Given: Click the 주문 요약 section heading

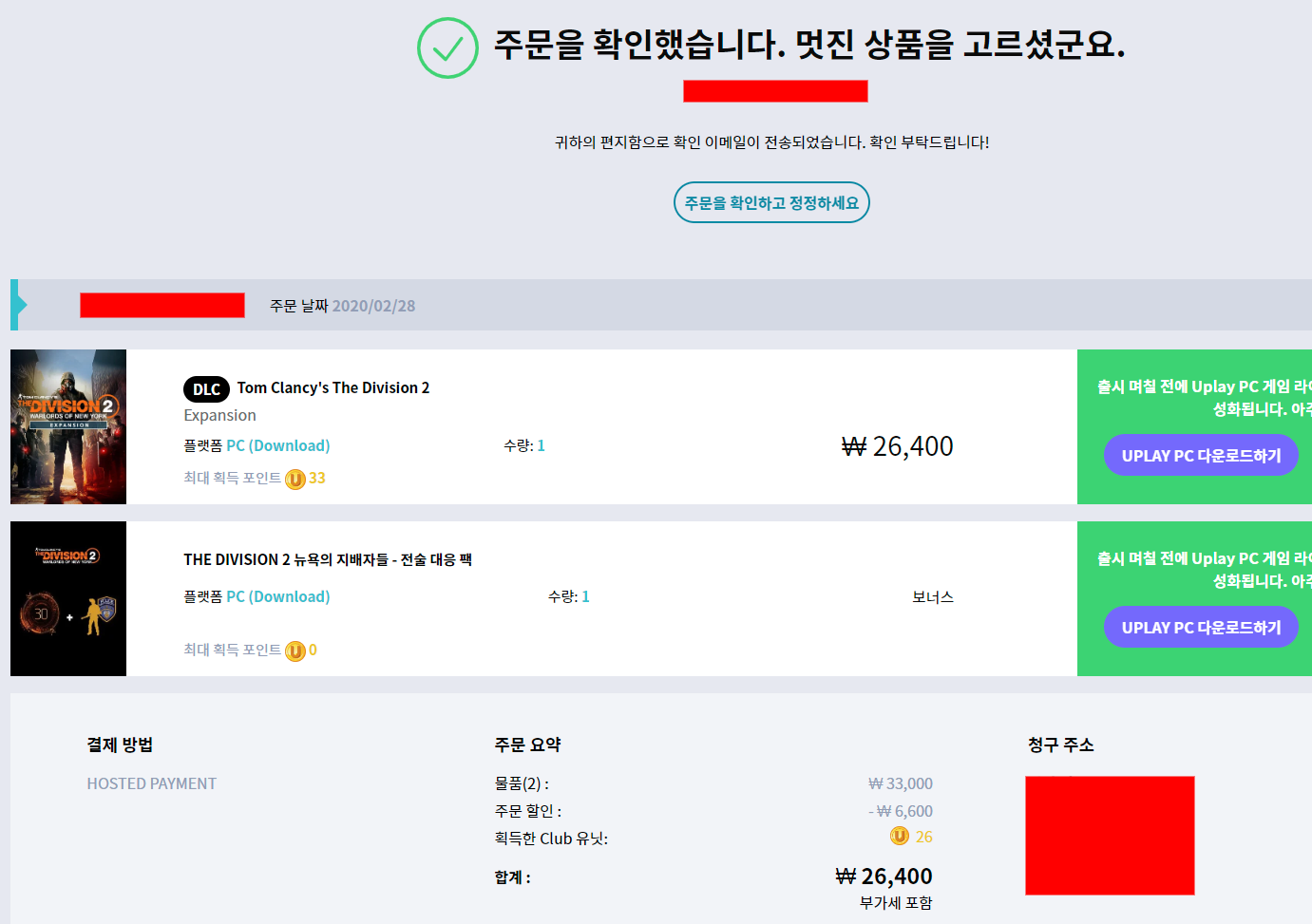Looking at the screenshot, I should [527, 745].
